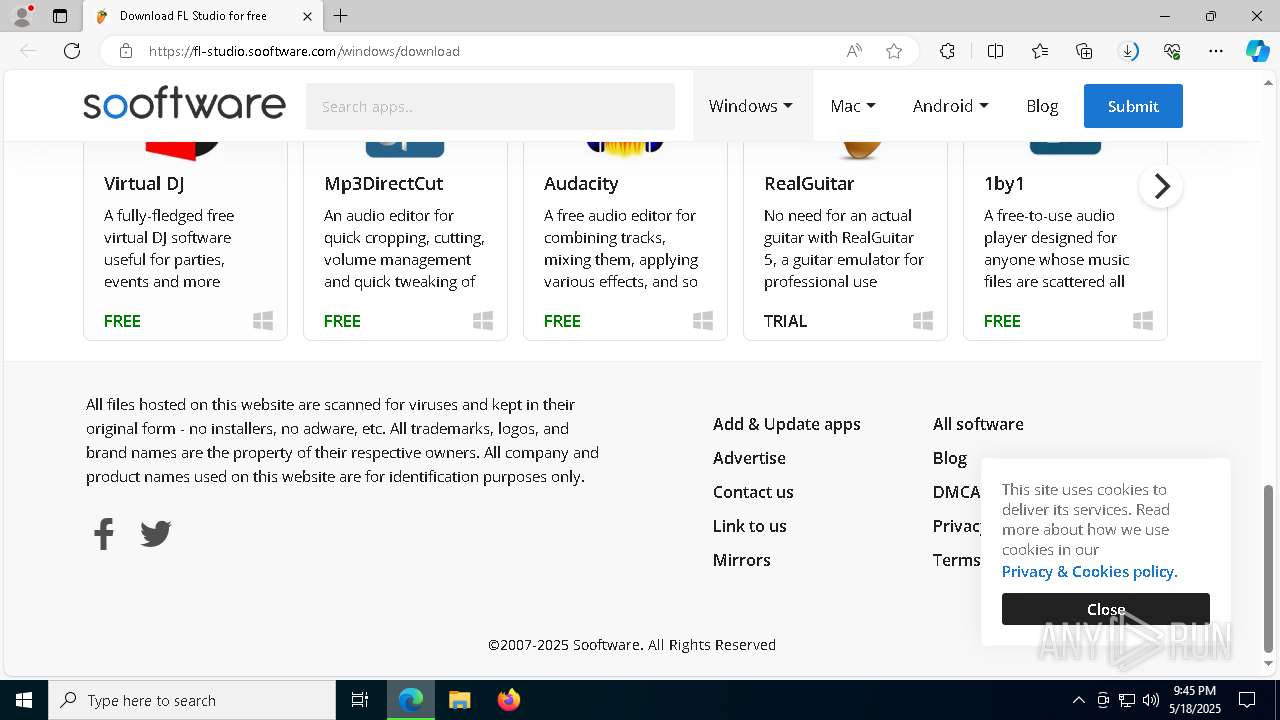Show hidden system tray icons
Image resolution: width=1280 pixels, height=720 pixels.
pyautogui.click(x=1078, y=700)
